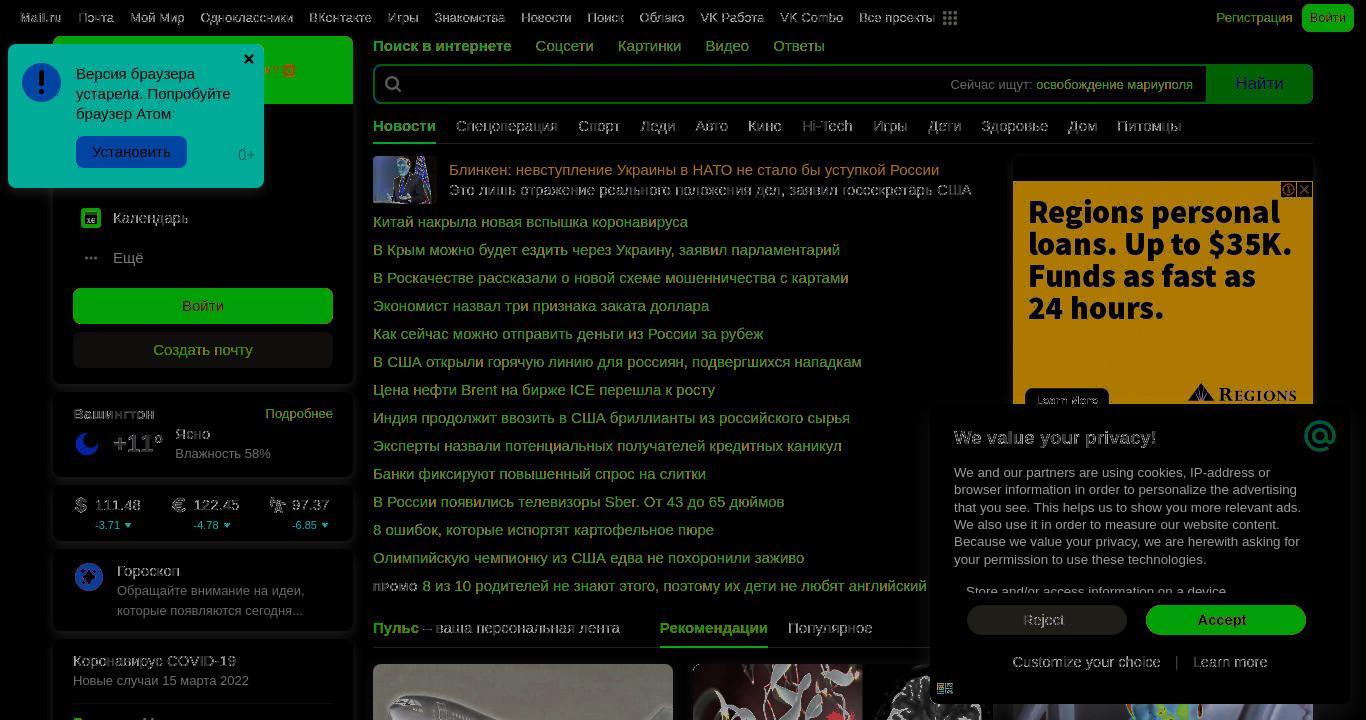
Task: Click the Mail.ru @ logo in privacy popup
Action: (x=1320, y=436)
